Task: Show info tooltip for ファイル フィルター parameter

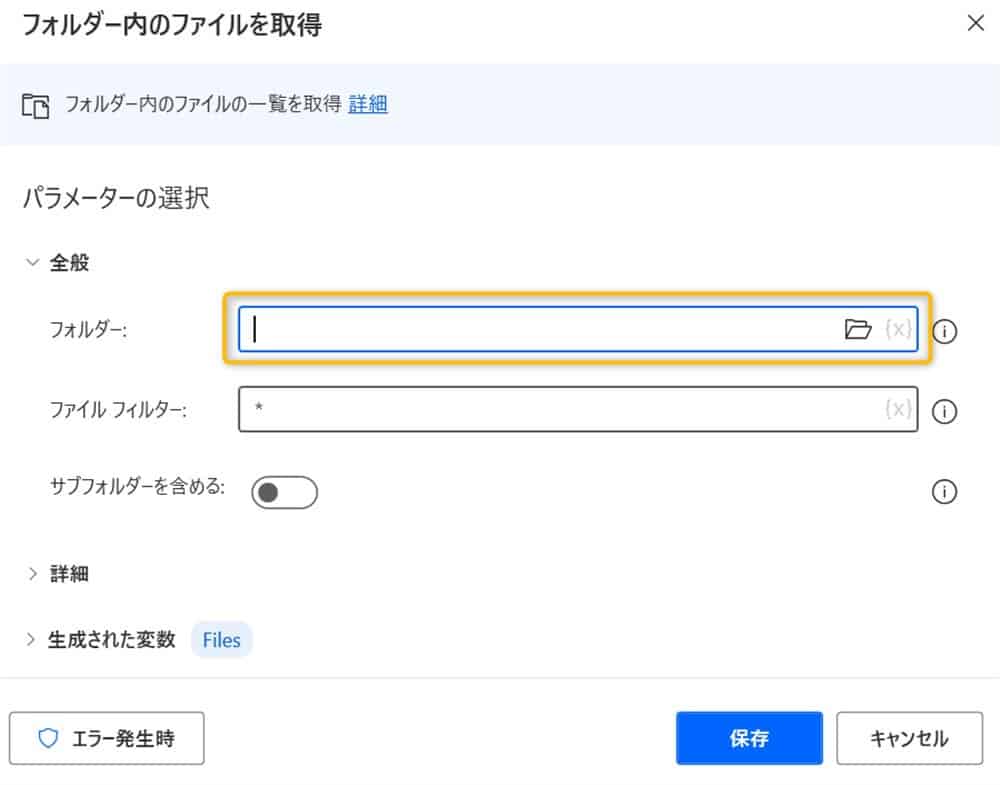Action: click(944, 411)
